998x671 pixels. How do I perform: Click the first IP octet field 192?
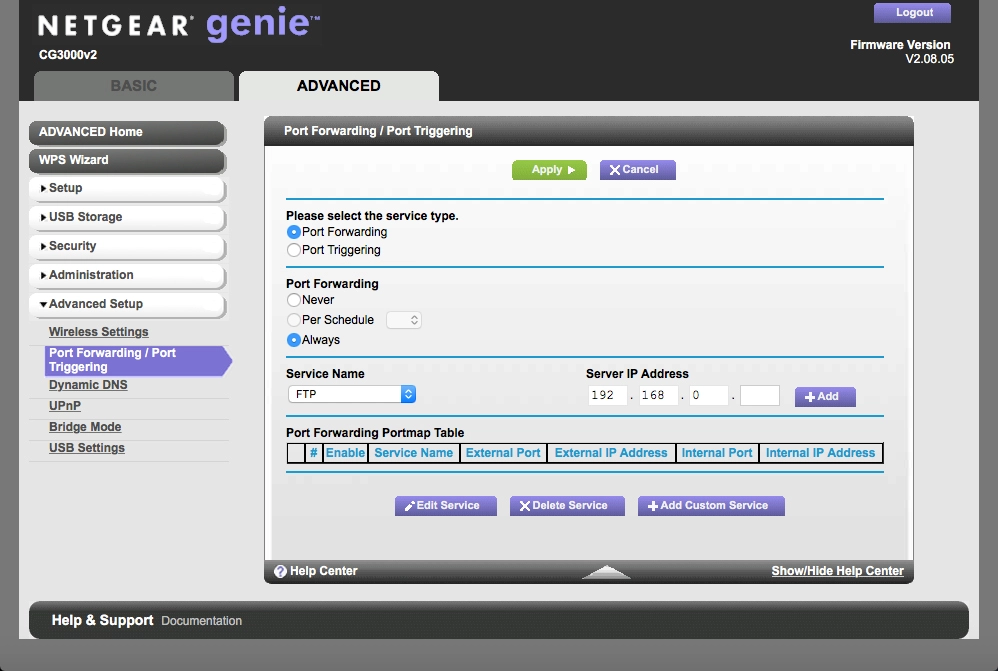607,395
